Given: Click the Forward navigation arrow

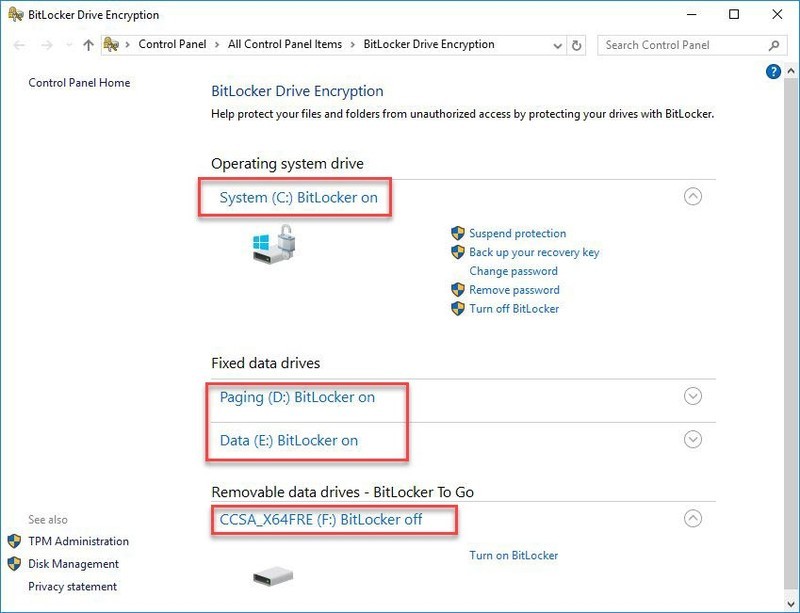Looking at the screenshot, I should (47, 45).
